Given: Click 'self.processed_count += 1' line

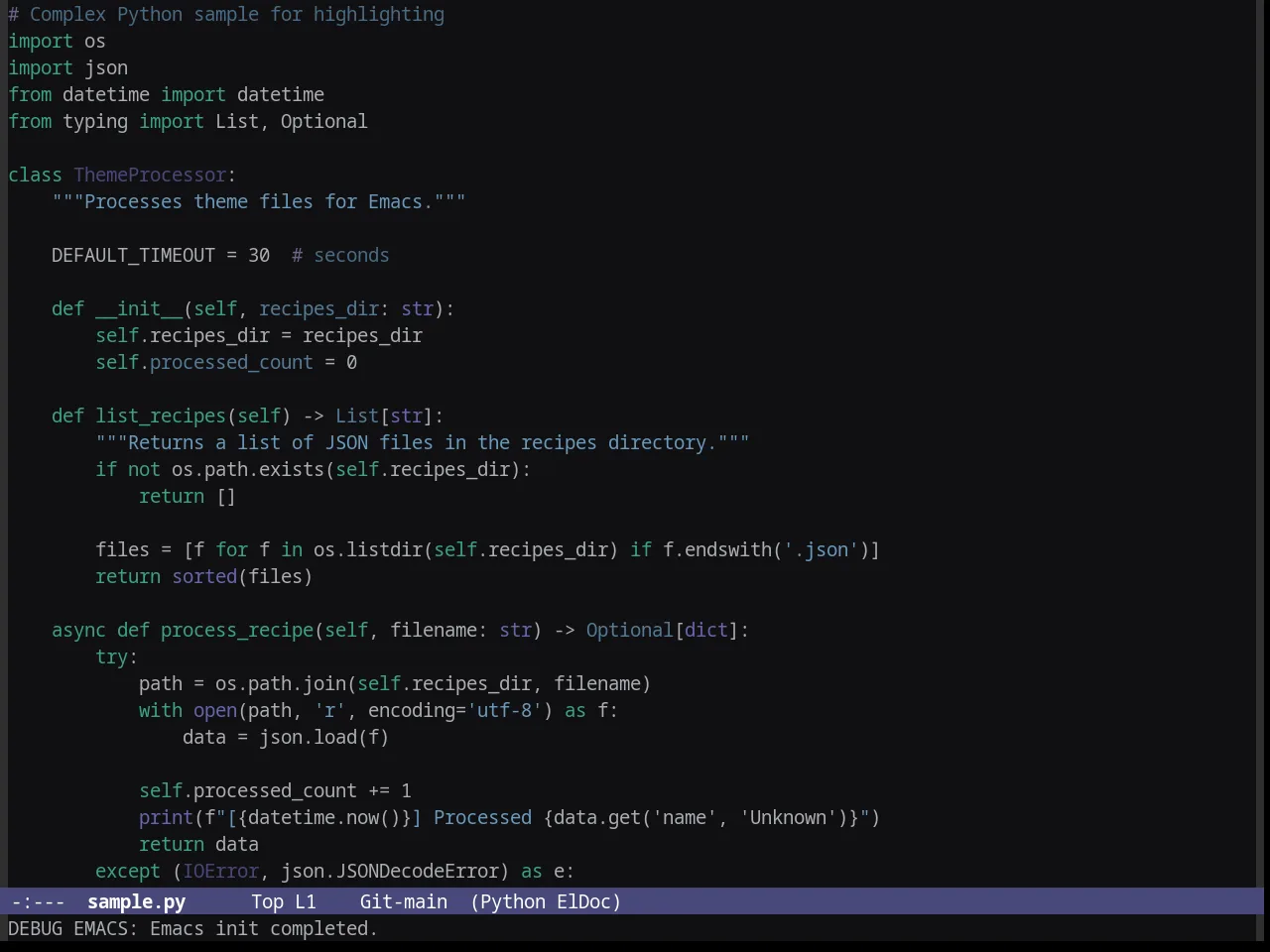Looking at the screenshot, I should click(275, 790).
